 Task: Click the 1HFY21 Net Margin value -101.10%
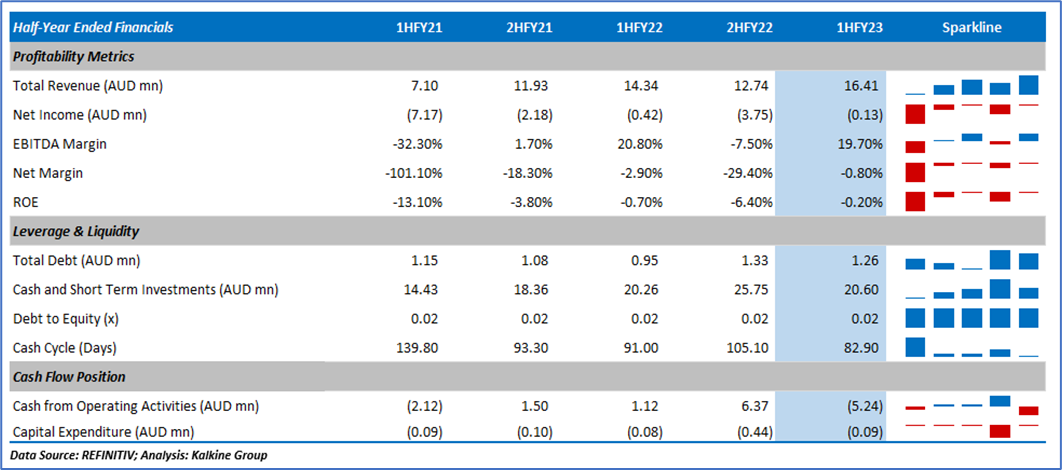click(x=413, y=173)
